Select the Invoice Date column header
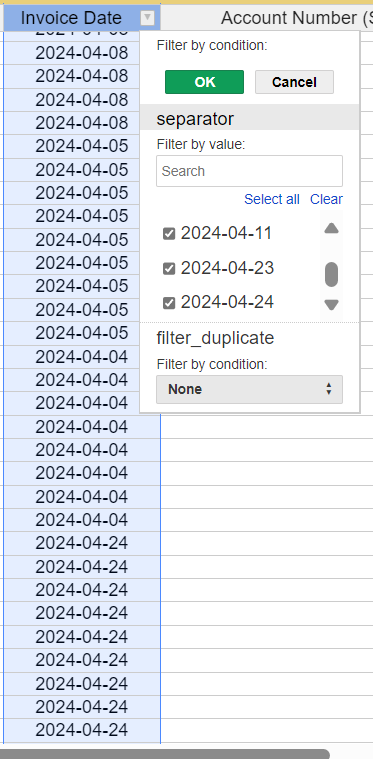This screenshot has width=373, height=759. 71,18
